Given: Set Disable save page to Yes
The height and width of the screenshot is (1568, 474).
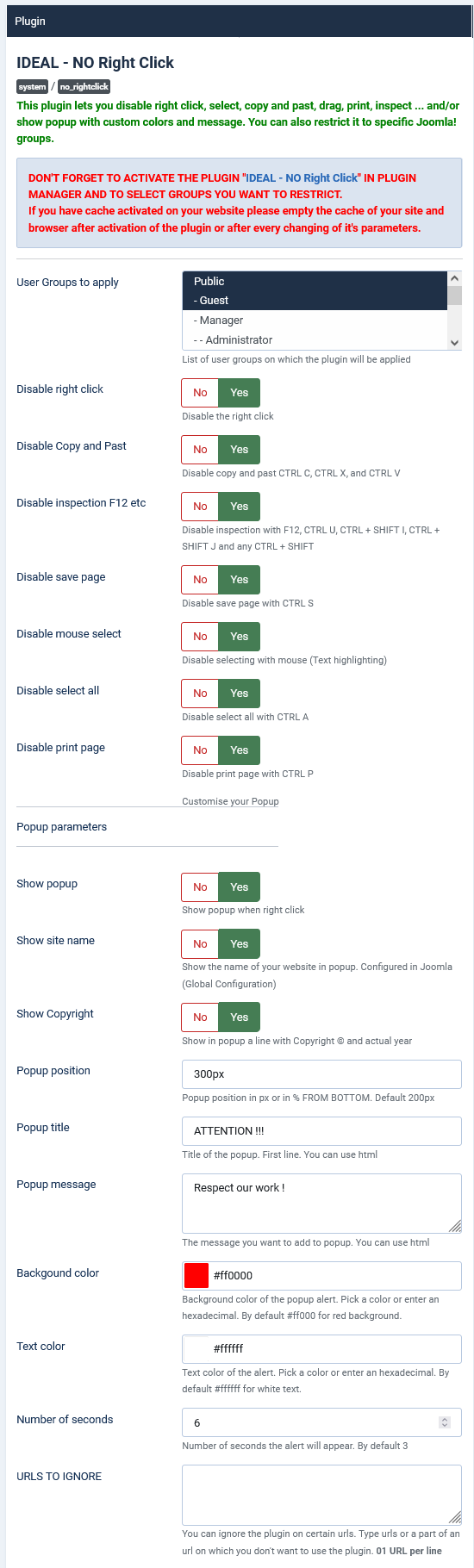Looking at the screenshot, I should click(x=240, y=580).
